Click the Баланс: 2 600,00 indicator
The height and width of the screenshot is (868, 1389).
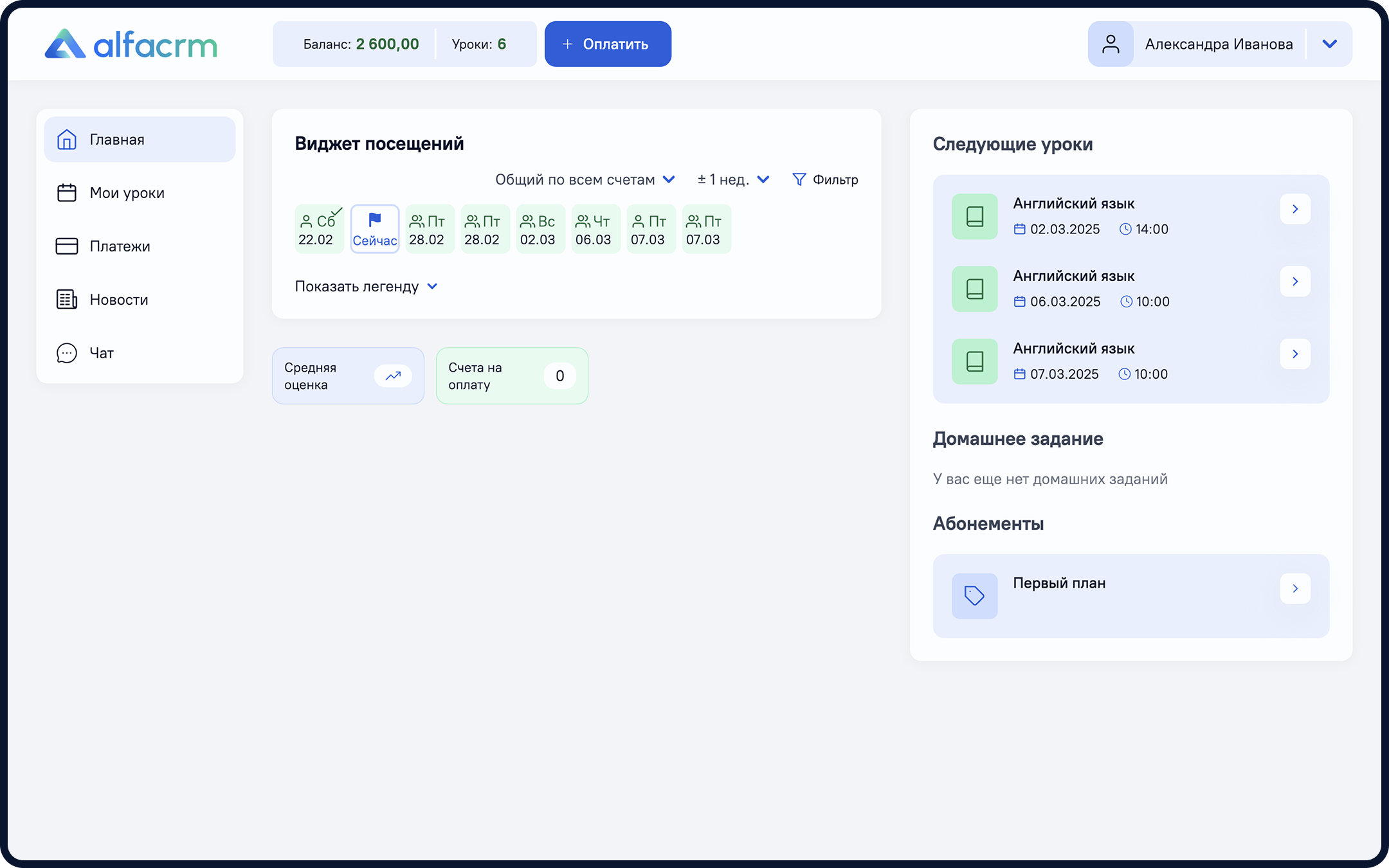(x=361, y=44)
